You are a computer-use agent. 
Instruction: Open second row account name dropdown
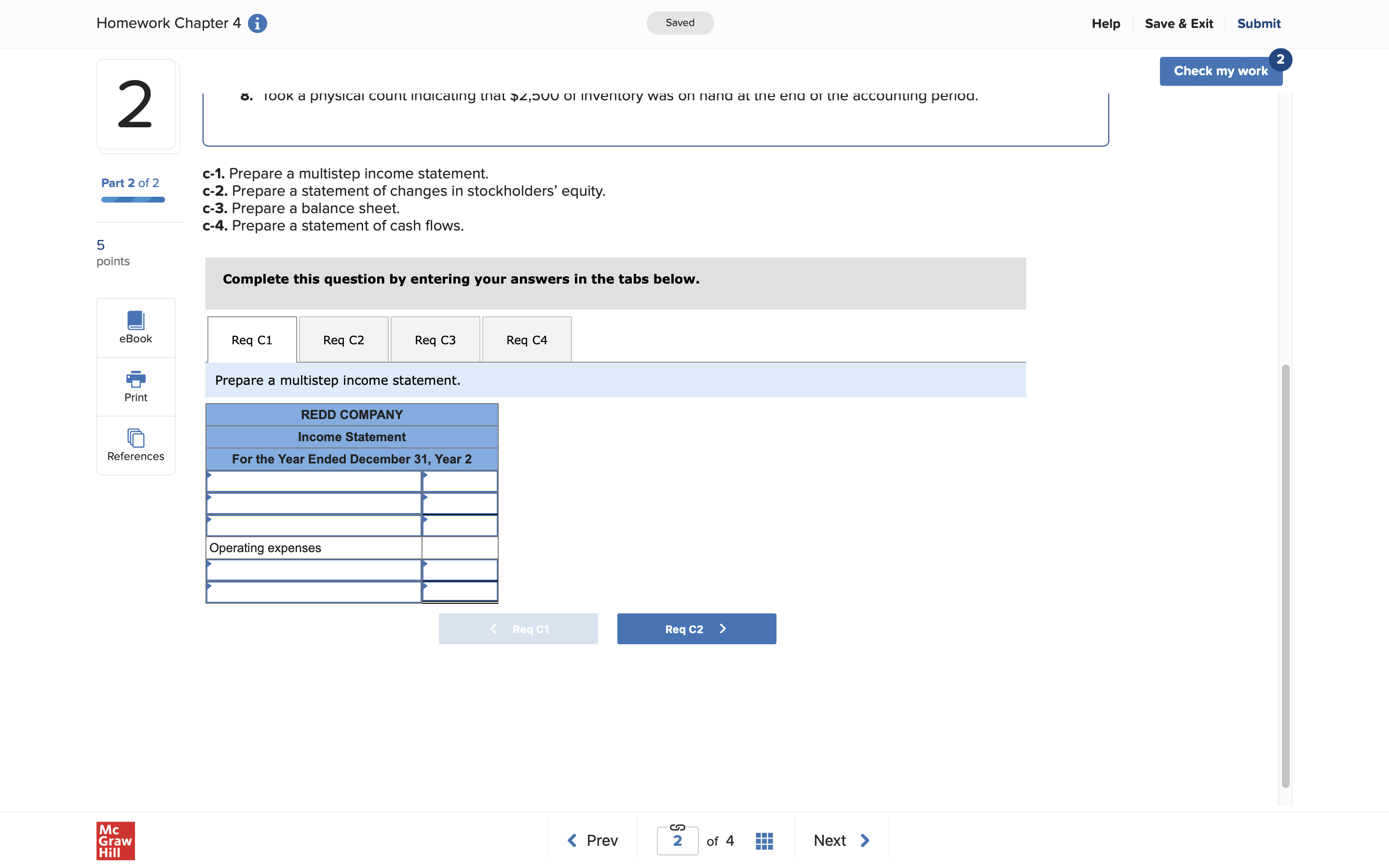[313, 503]
